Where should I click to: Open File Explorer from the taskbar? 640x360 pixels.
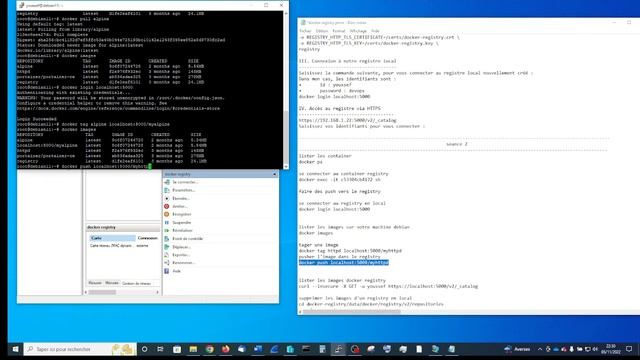click(193, 349)
